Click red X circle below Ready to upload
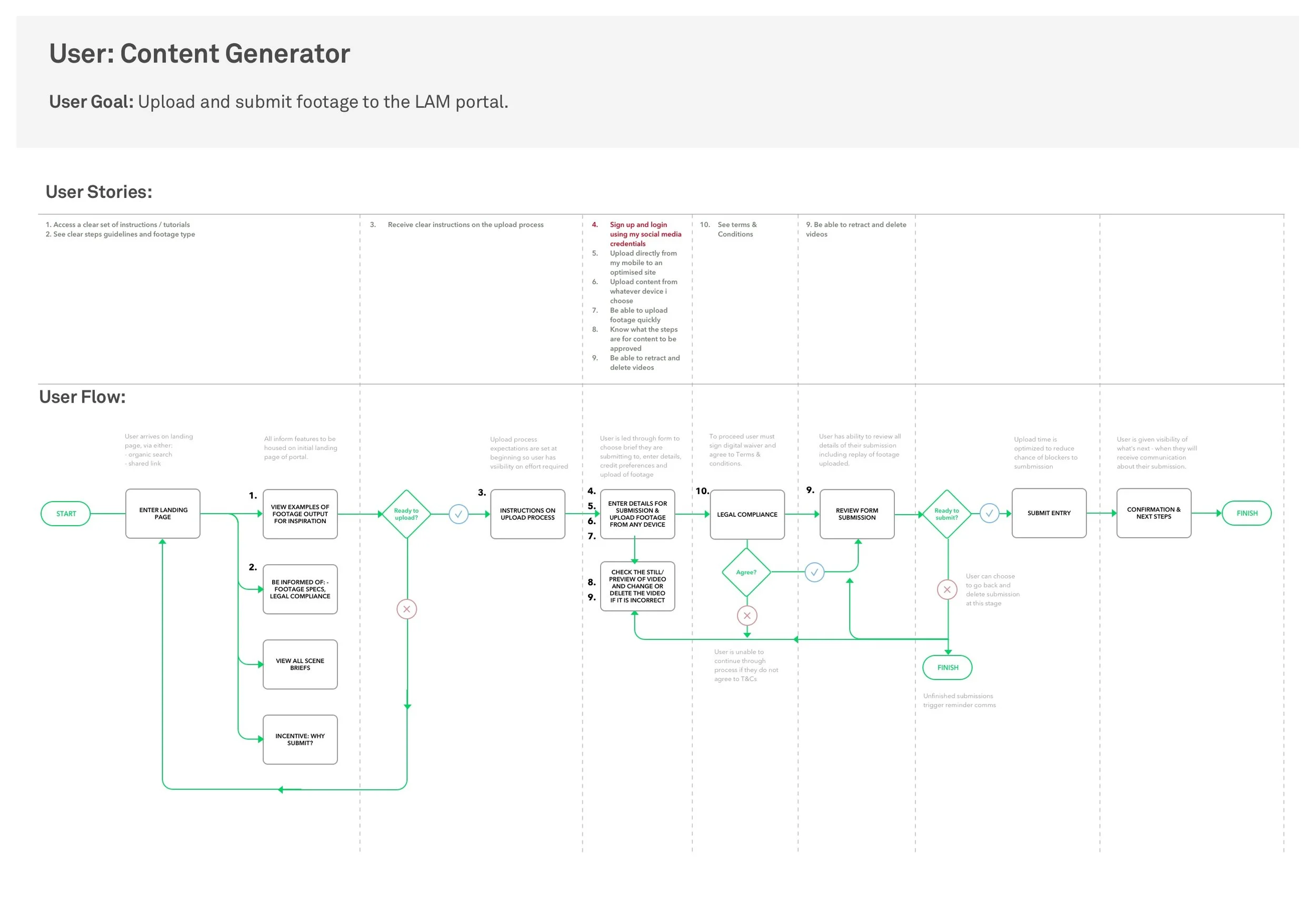The image size is (1316, 902). point(406,609)
